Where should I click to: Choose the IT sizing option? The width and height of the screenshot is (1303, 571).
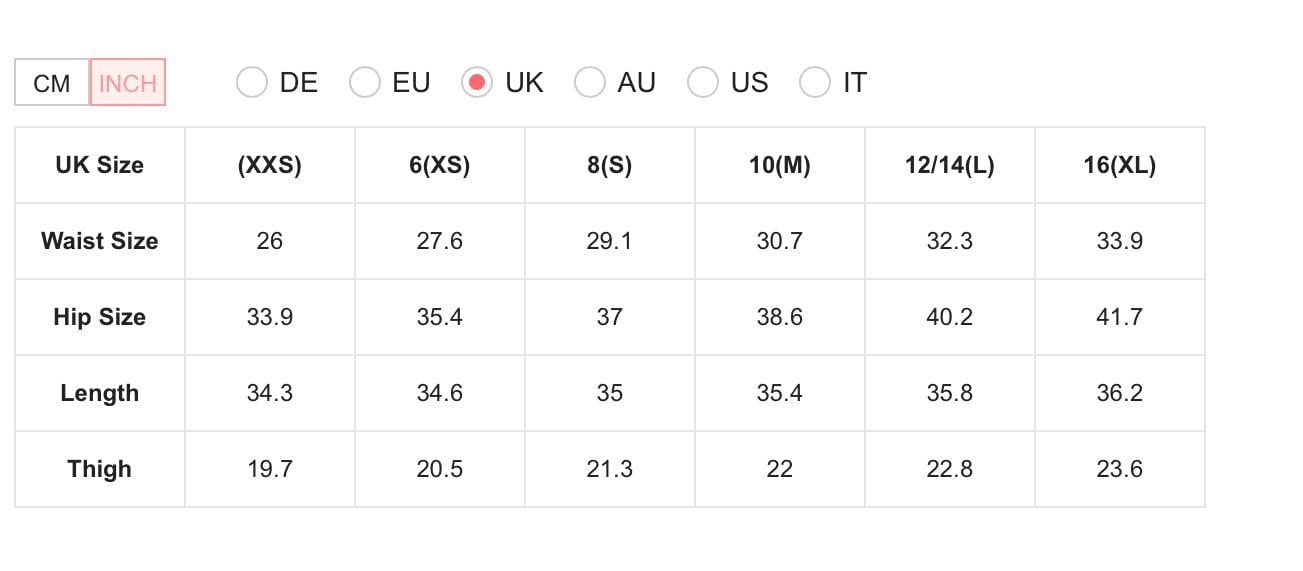[815, 82]
